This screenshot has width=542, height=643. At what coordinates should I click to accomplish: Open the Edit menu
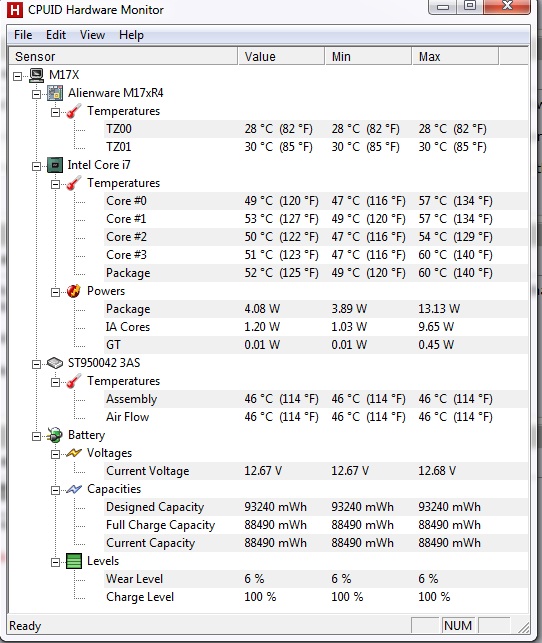[x=56, y=35]
